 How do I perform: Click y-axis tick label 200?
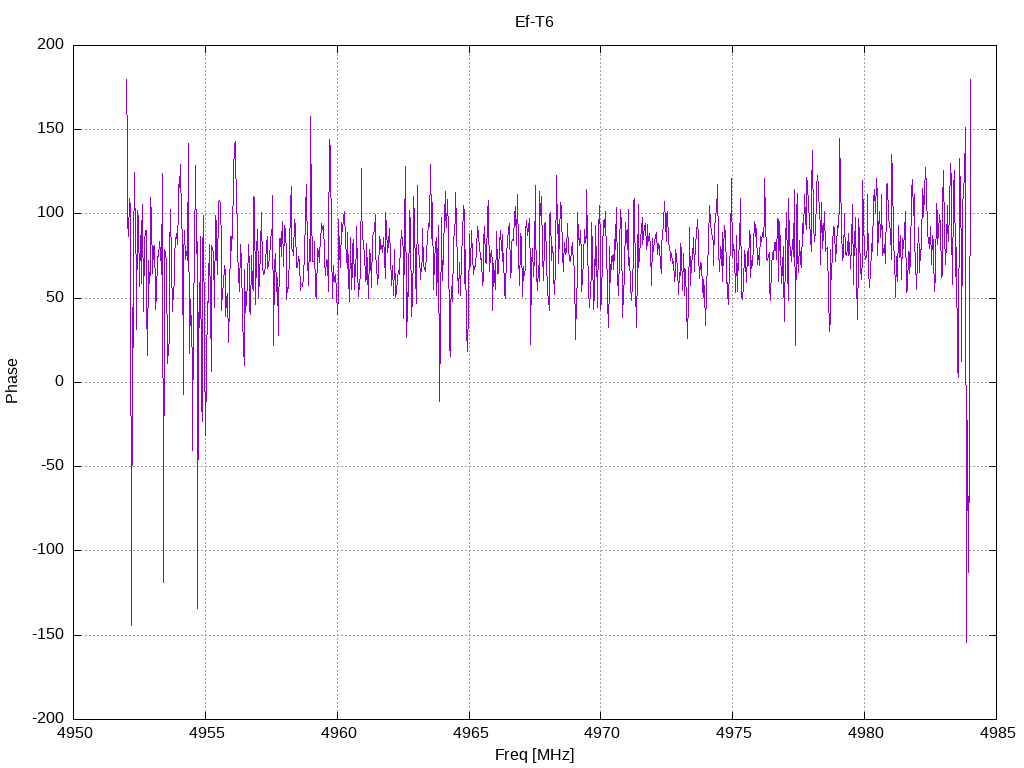pos(51,44)
